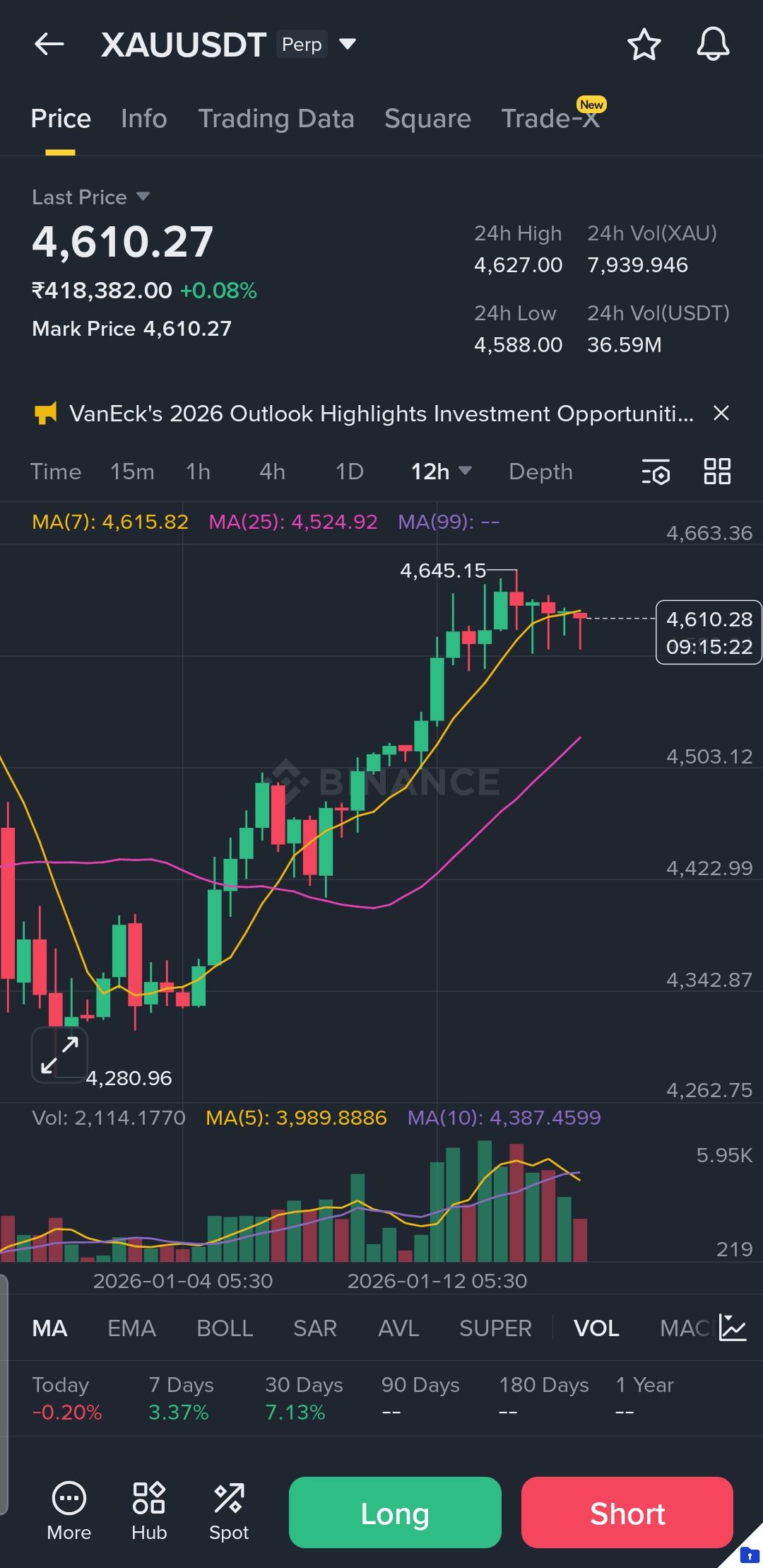
Task: Expand the XAUUSDT Perp pair dropdown
Action: point(347,45)
